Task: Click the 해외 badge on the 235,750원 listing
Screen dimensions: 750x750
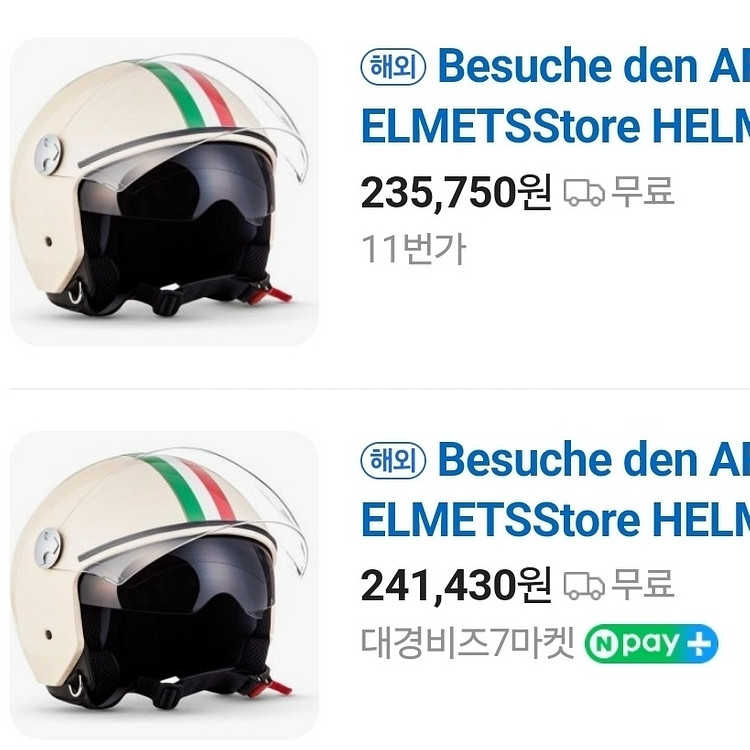Action: [x=392, y=67]
